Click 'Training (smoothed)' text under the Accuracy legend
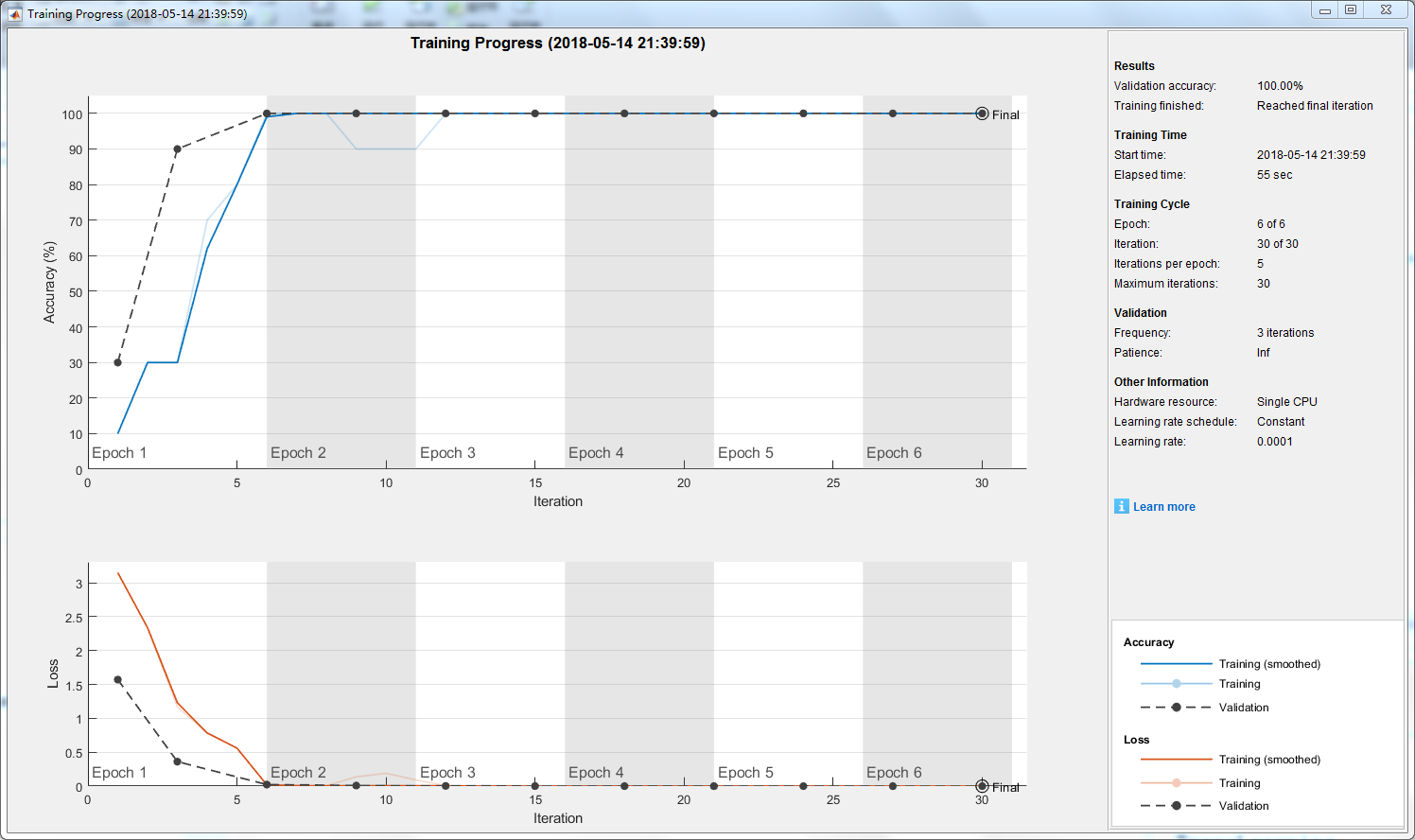Viewport: 1415px width, 840px height. click(x=1269, y=664)
